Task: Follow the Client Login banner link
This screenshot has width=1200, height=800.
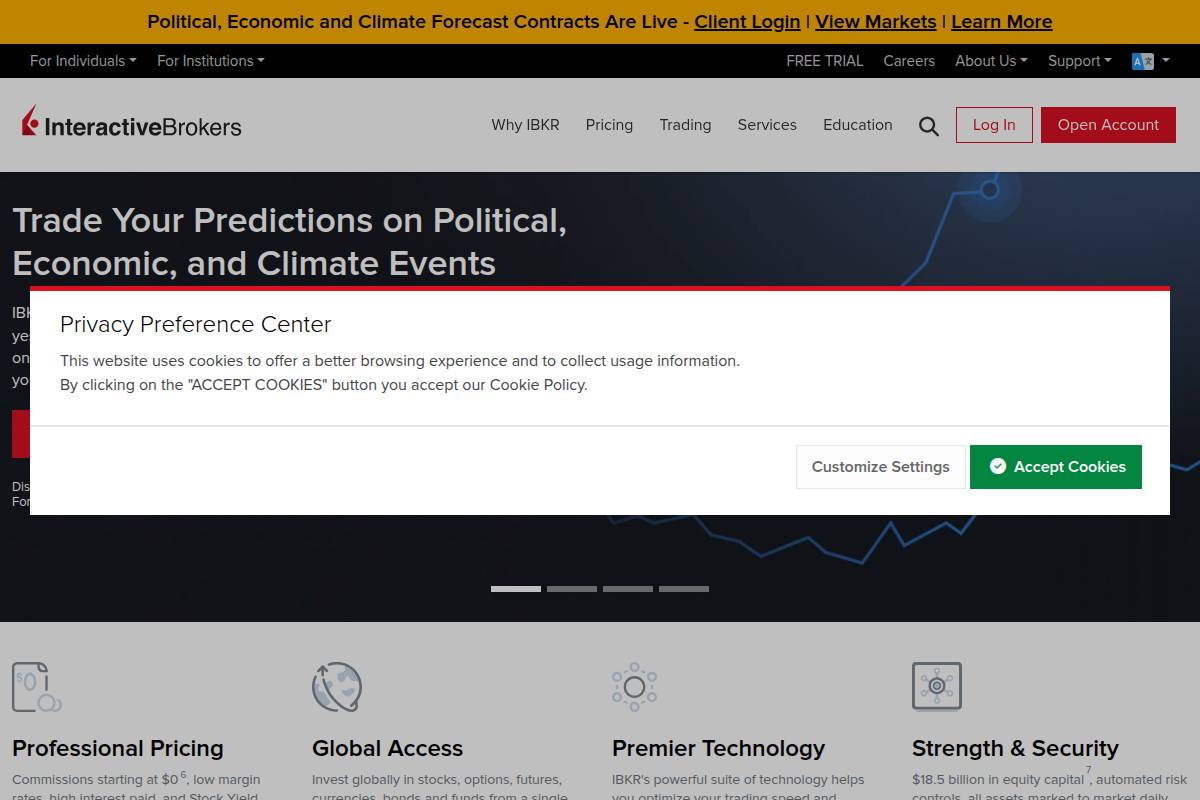Action: [747, 22]
